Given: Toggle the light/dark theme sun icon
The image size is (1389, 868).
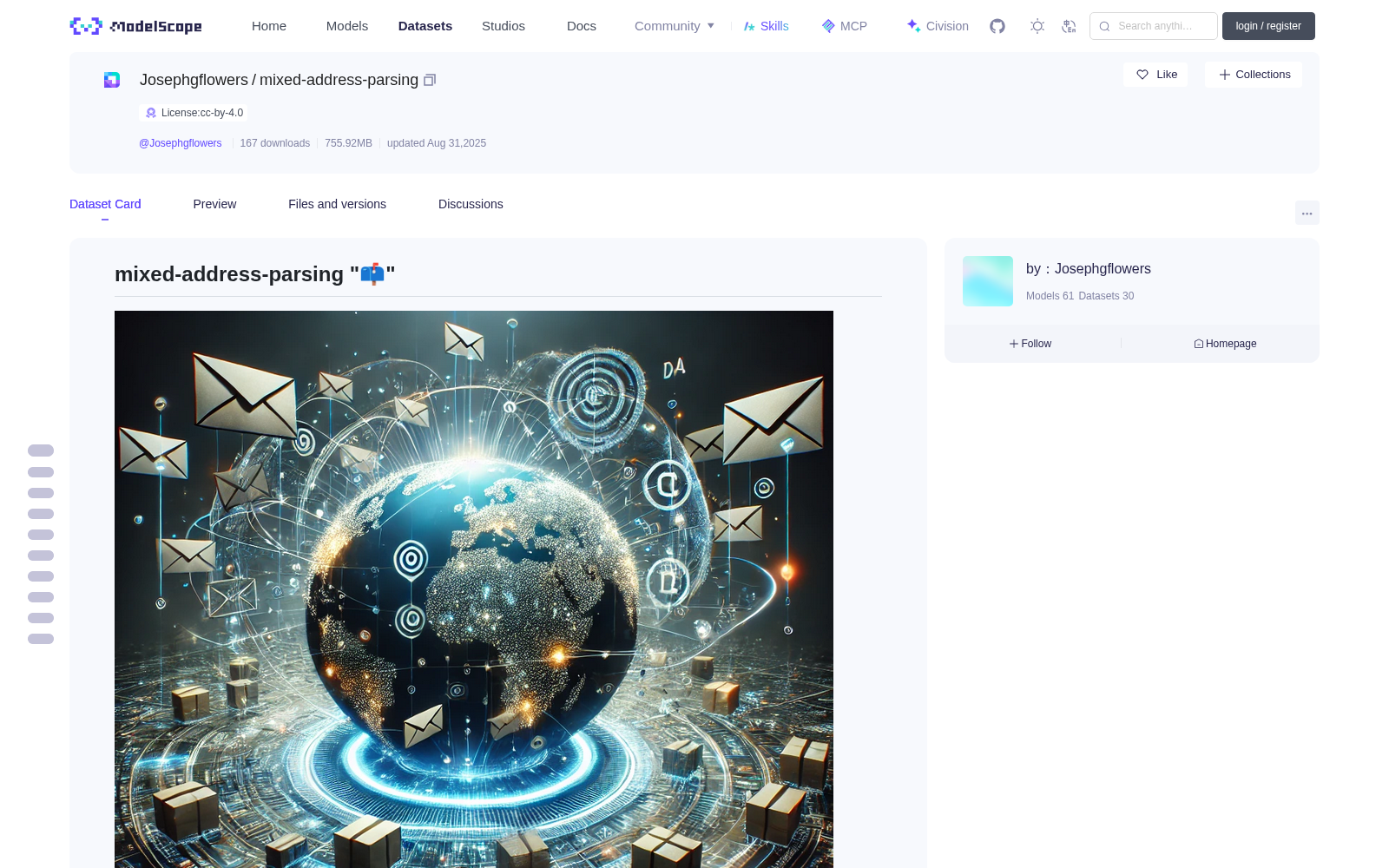Looking at the screenshot, I should click(x=1037, y=26).
